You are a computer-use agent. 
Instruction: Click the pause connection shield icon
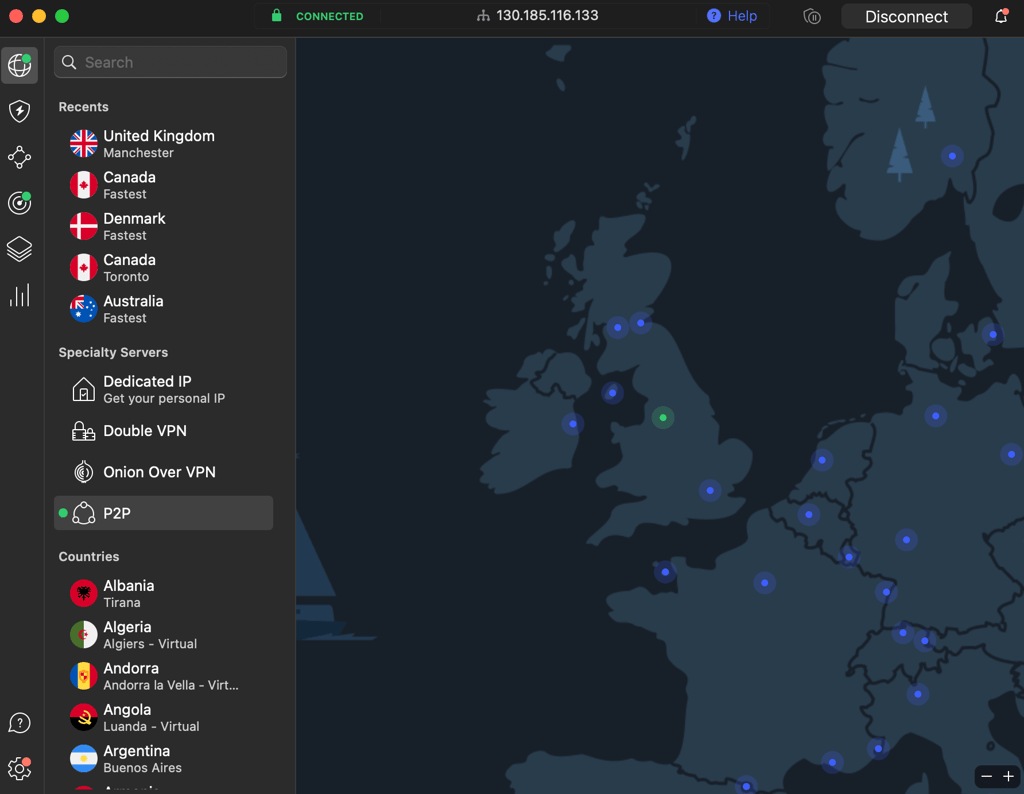(812, 16)
